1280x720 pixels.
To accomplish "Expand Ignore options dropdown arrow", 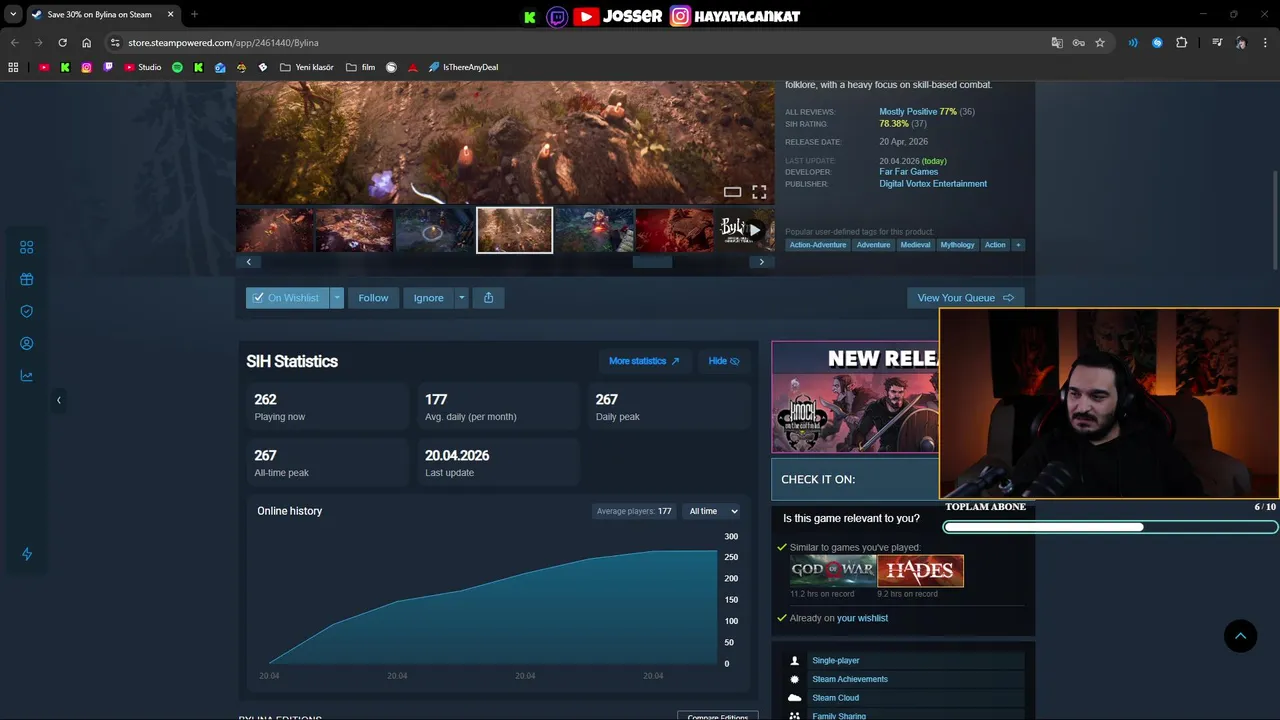I will (x=461, y=297).
